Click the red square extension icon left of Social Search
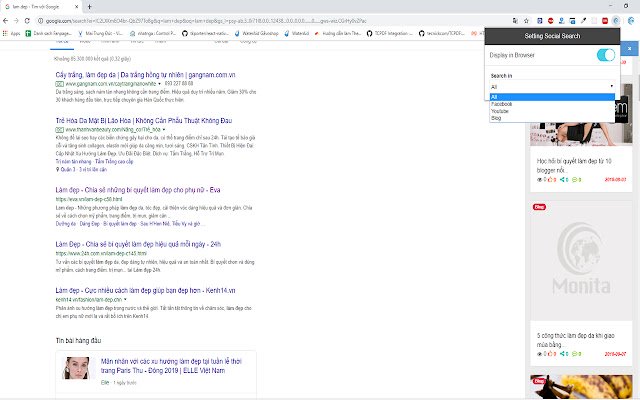Image resolution: width=640 pixels, height=400 pixels. click(x=605, y=20)
